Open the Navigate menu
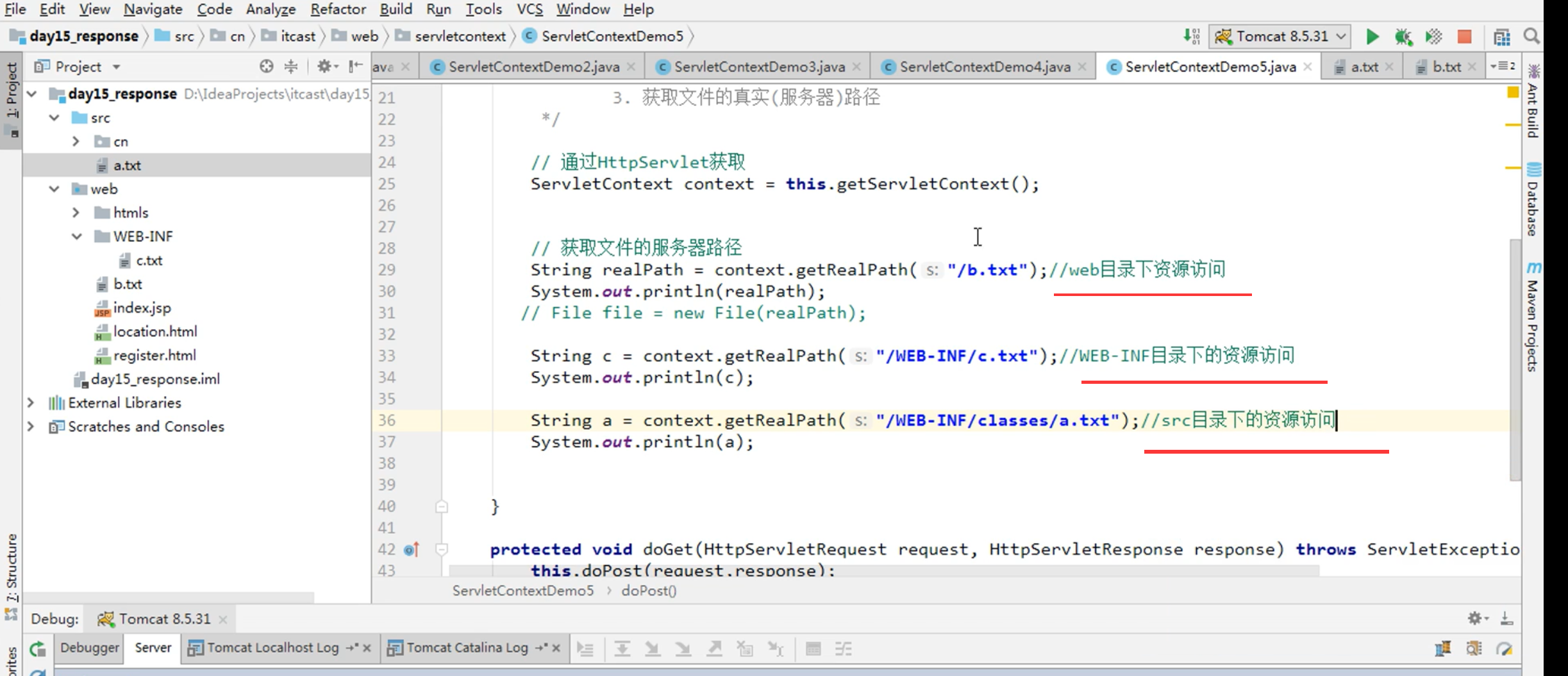Viewport: 1568px width, 676px height. coord(153,10)
